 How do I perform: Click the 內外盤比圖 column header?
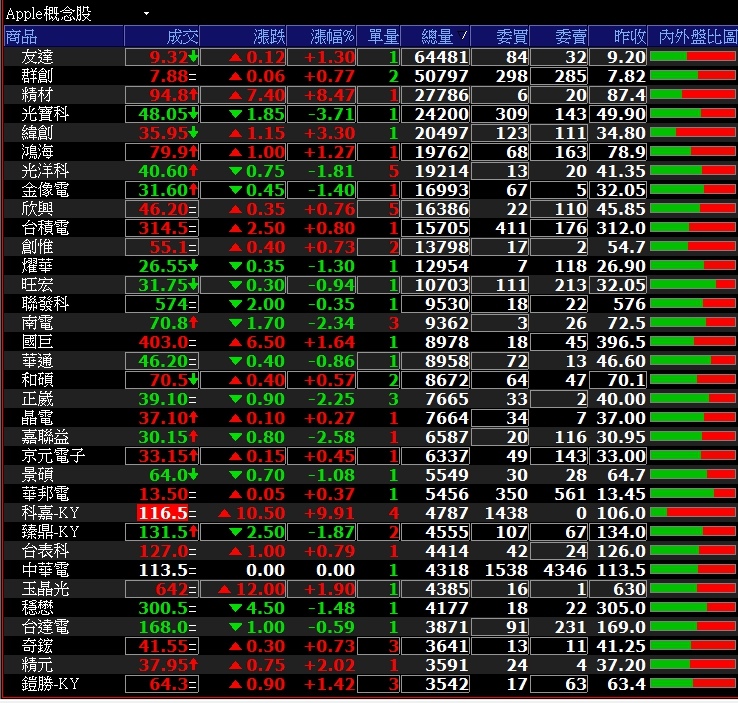[x=693, y=36]
